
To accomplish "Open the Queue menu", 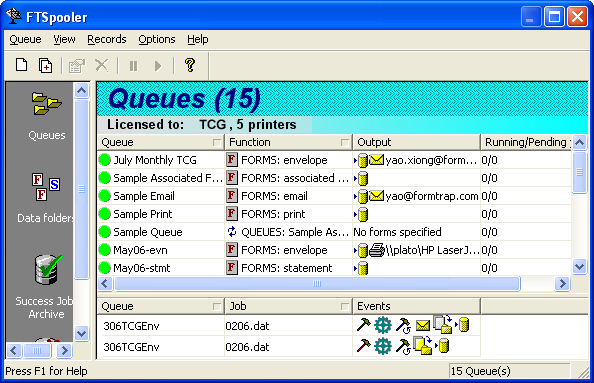I will click(25, 39).
